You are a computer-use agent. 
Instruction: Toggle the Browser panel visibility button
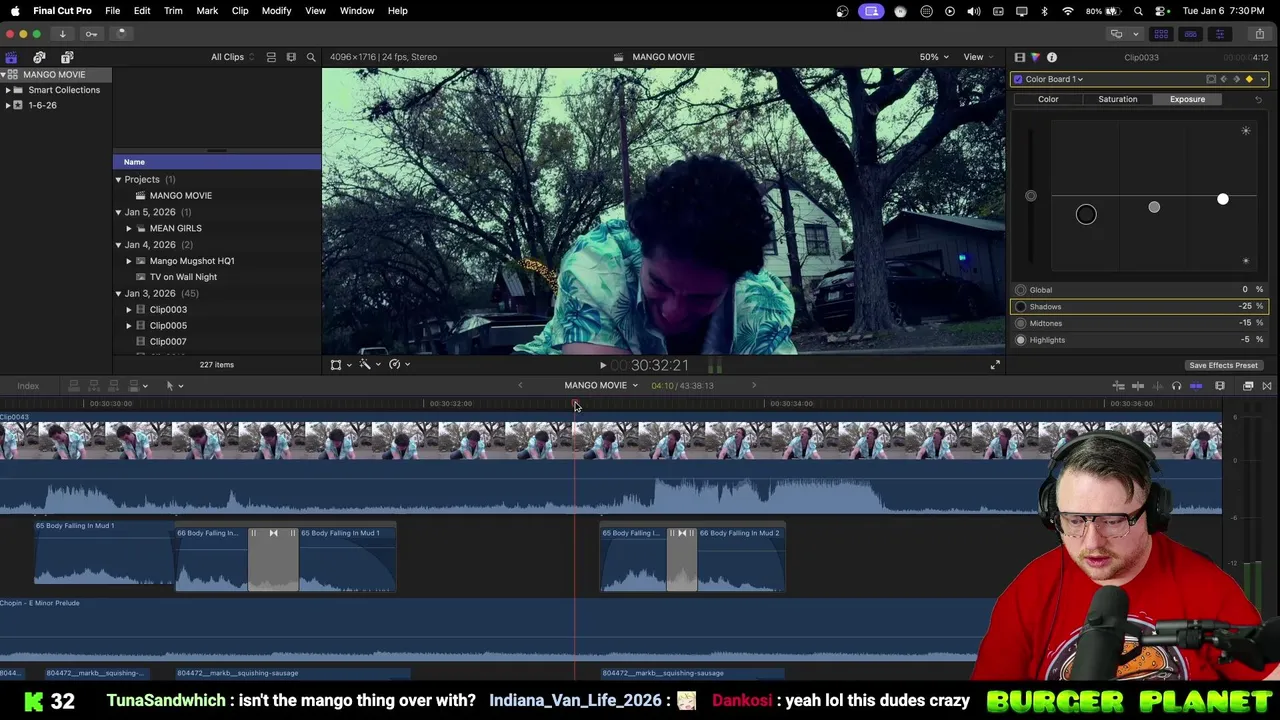(x=1162, y=33)
